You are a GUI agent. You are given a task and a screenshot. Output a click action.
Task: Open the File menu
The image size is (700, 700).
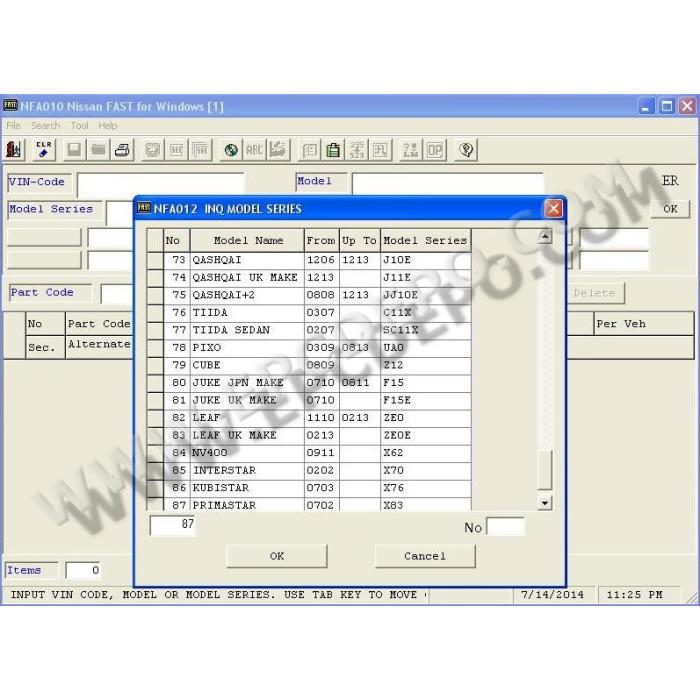13,125
